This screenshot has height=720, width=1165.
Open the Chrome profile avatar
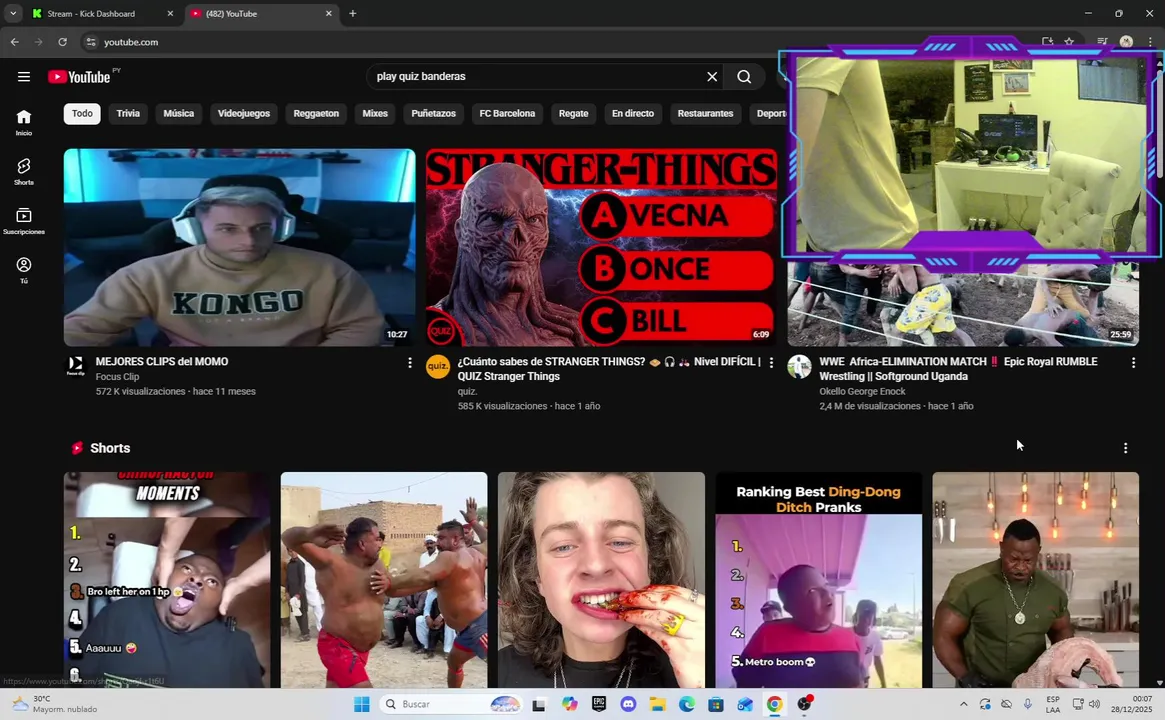click(1126, 42)
